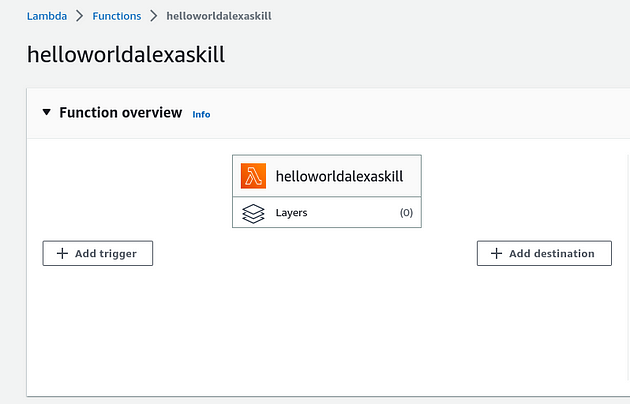This screenshot has height=404, width=630.
Task: Click the helloworldalexaskill page heading
Action: coord(126,54)
